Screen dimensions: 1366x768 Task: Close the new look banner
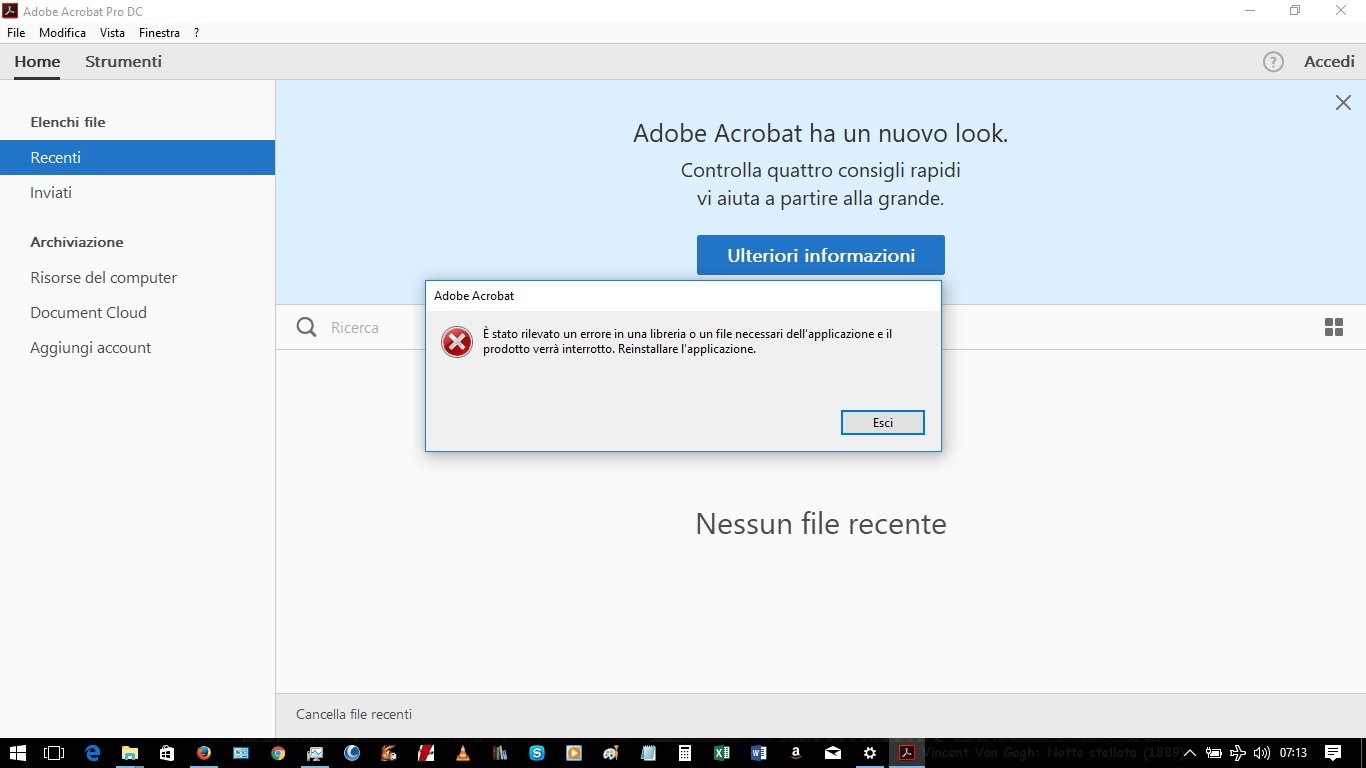pos(1343,103)
